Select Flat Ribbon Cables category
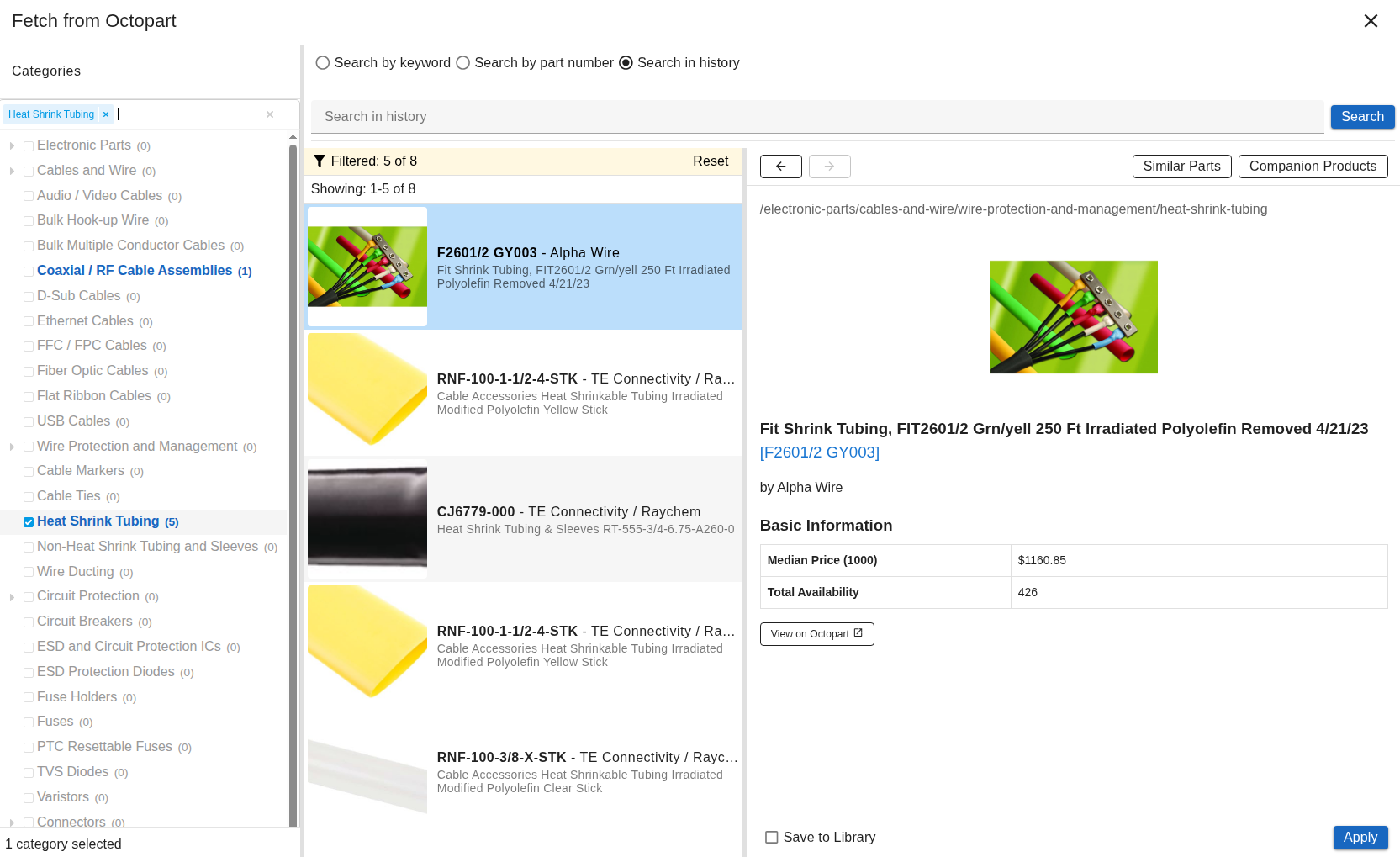 point(94,396)
